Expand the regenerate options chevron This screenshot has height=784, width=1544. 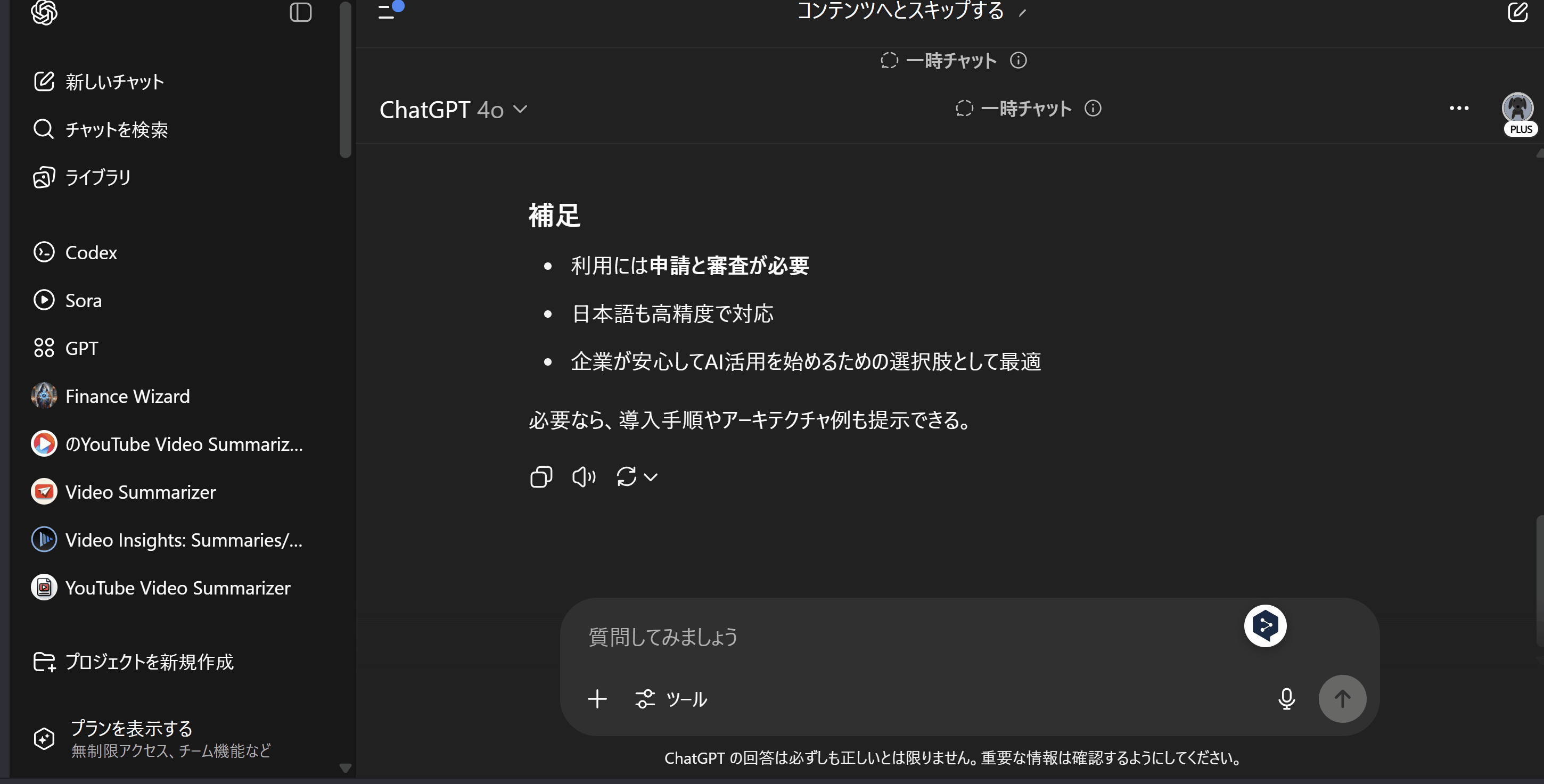[651, 477]
